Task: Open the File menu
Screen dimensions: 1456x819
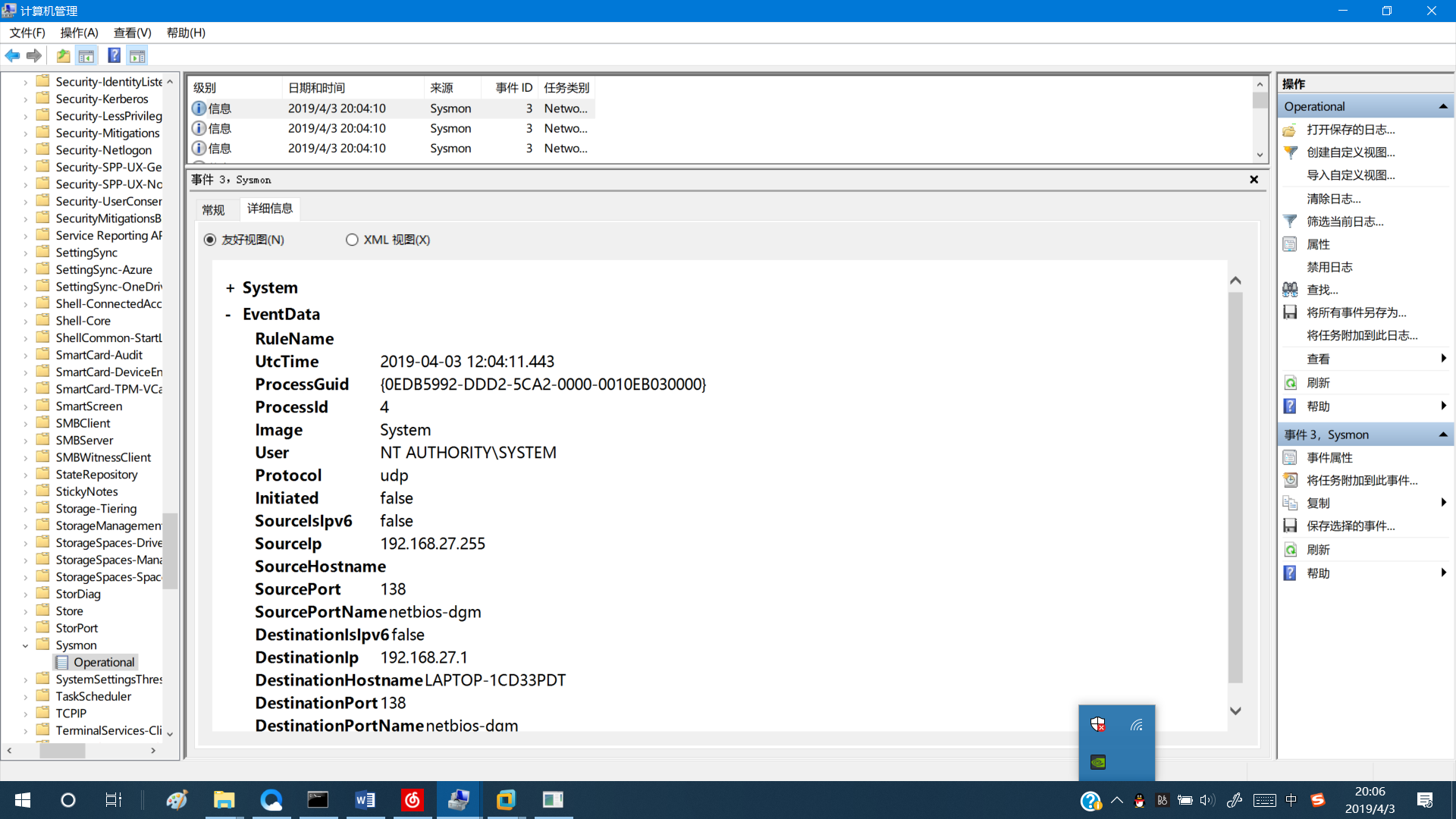Action: [27, 33]
